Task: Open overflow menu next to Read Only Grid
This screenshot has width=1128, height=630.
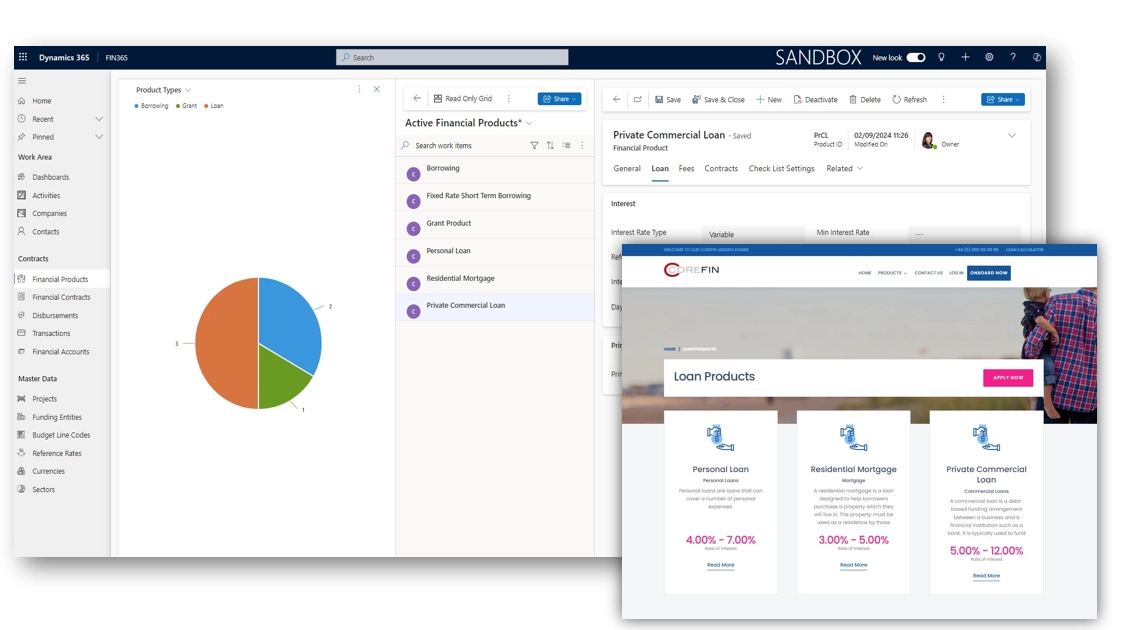Action: 509,99
